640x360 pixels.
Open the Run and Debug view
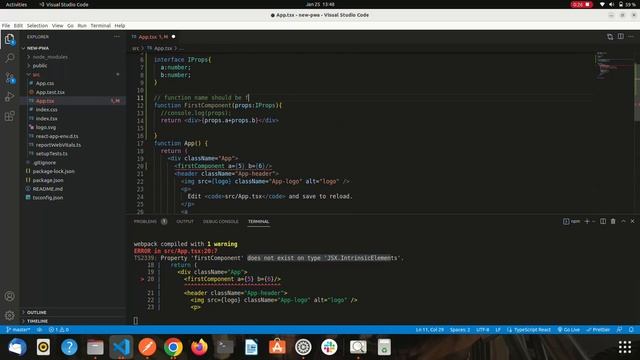[x=9, y=97]
